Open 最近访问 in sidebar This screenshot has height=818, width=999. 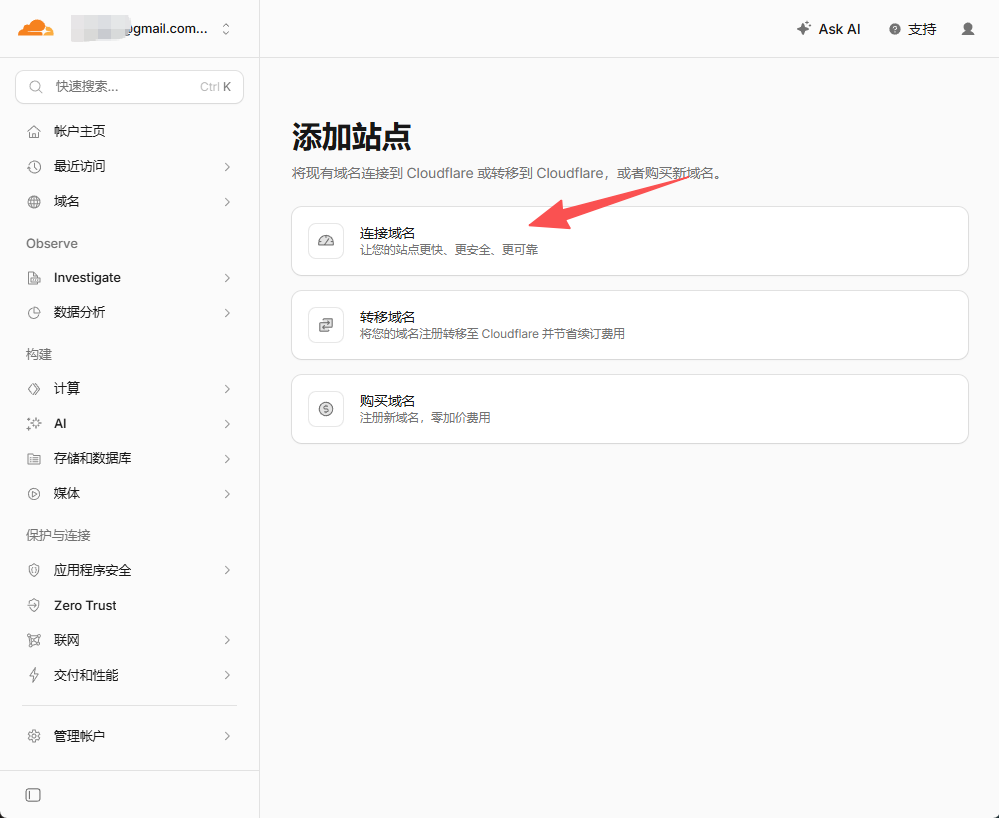[129, 166]
